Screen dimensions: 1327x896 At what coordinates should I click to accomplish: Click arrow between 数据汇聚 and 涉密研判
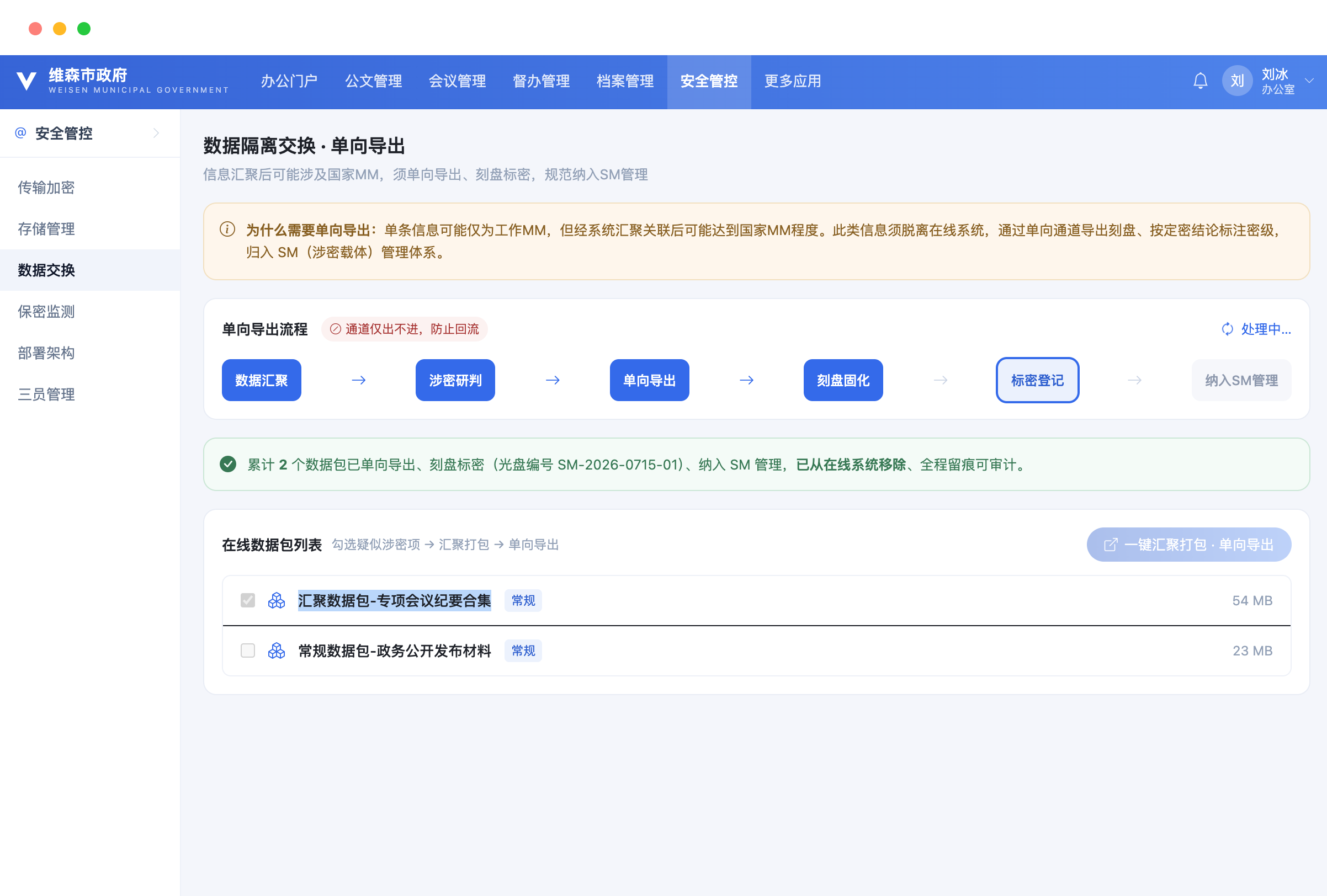coord(359,380)
